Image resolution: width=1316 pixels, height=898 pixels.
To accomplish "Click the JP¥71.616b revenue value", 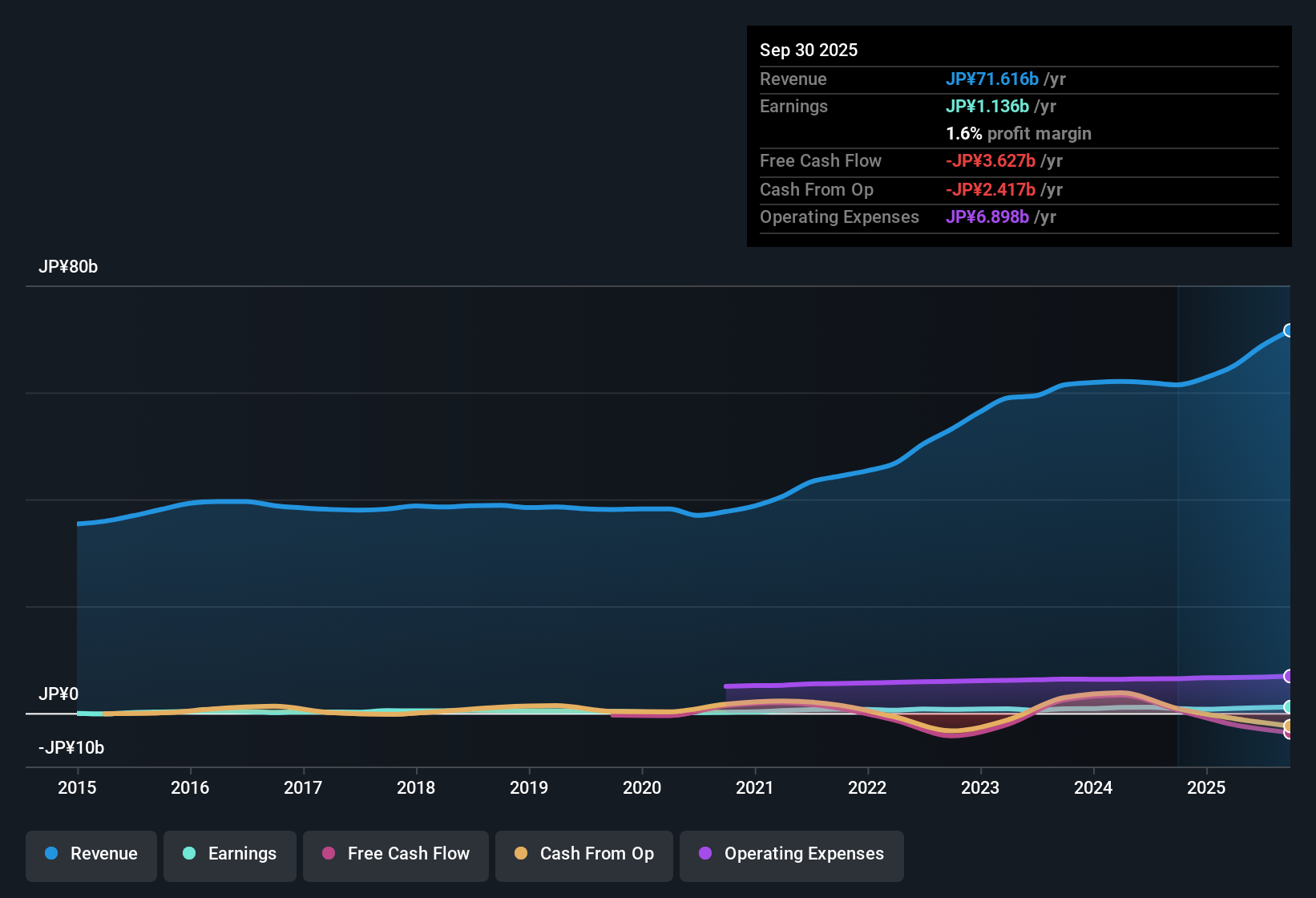I will point(993,79).
